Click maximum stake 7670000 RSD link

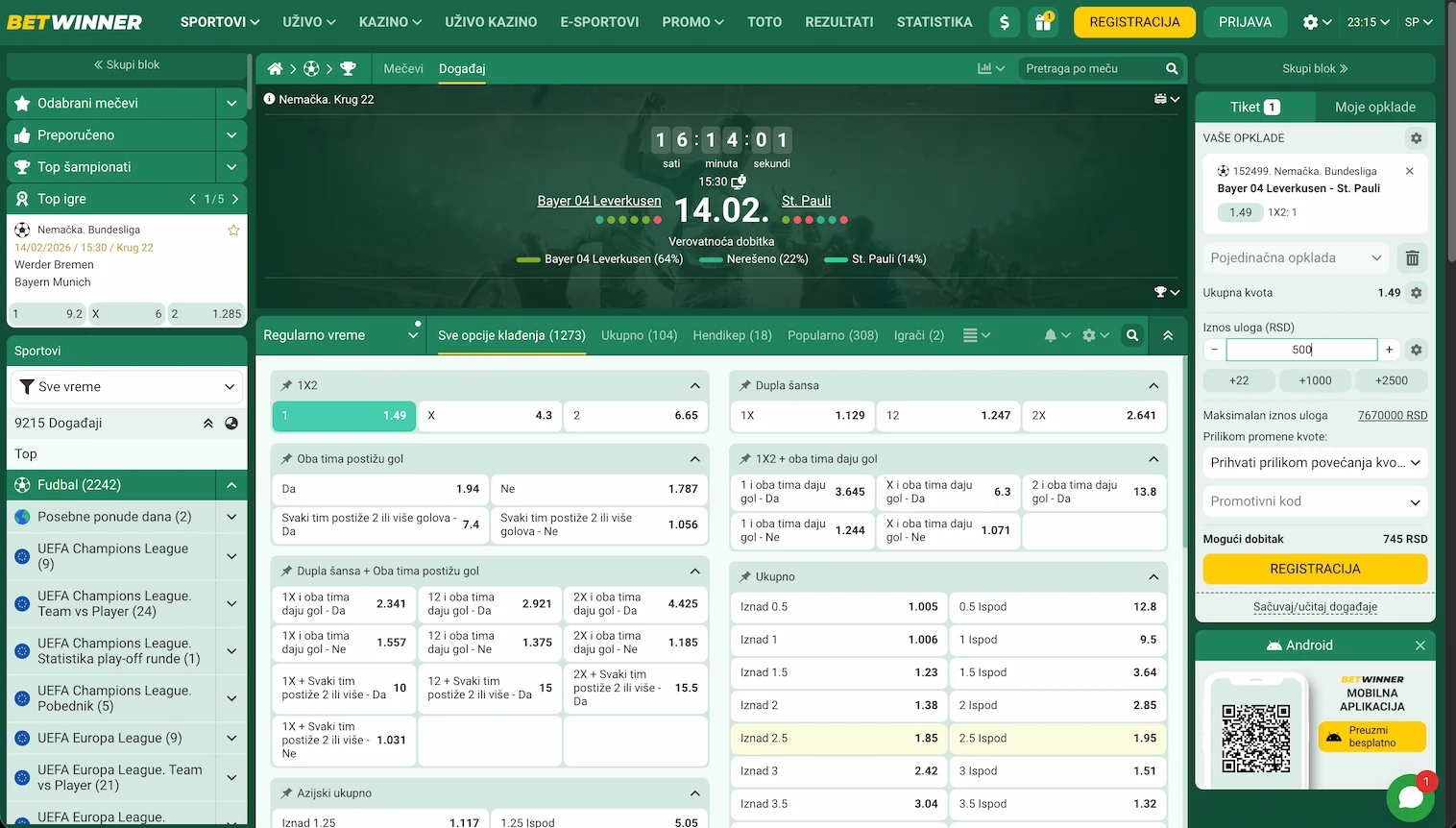1393,416
